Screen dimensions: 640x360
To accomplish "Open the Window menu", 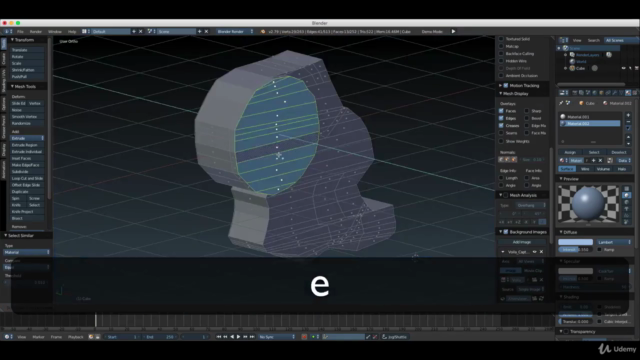I will (x=55, y=31).
